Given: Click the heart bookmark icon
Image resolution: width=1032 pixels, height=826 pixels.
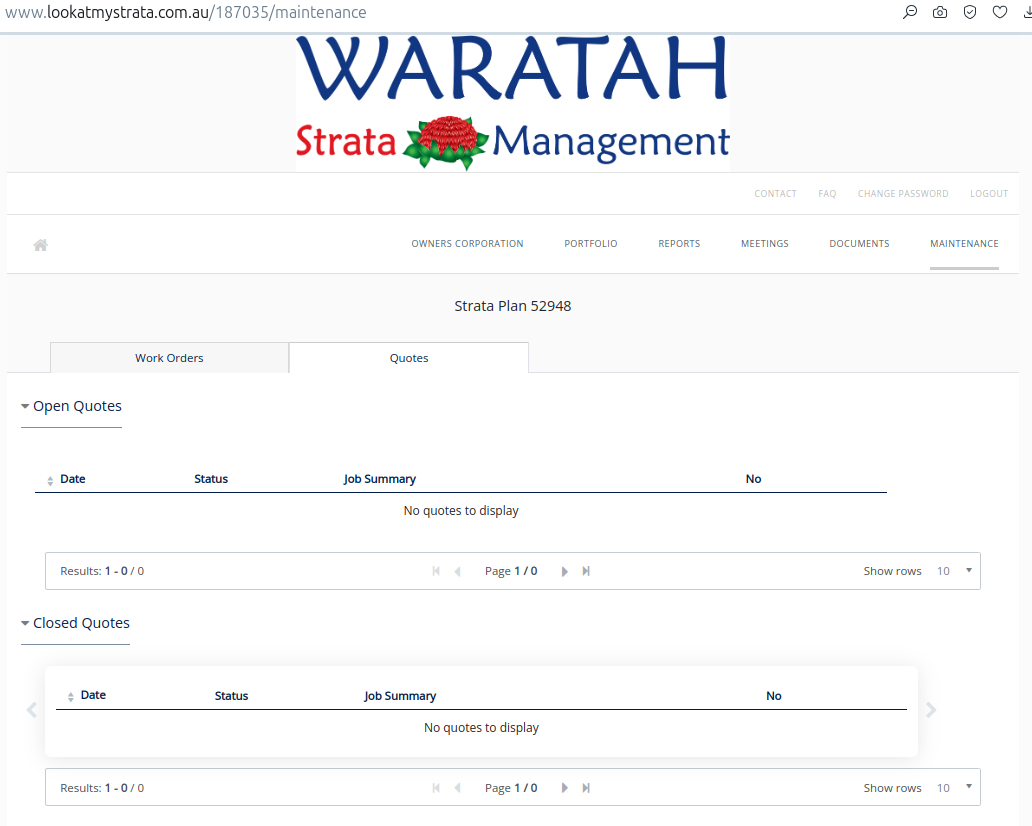Looking at the screenshot, I should click(x=1000, y=12).
